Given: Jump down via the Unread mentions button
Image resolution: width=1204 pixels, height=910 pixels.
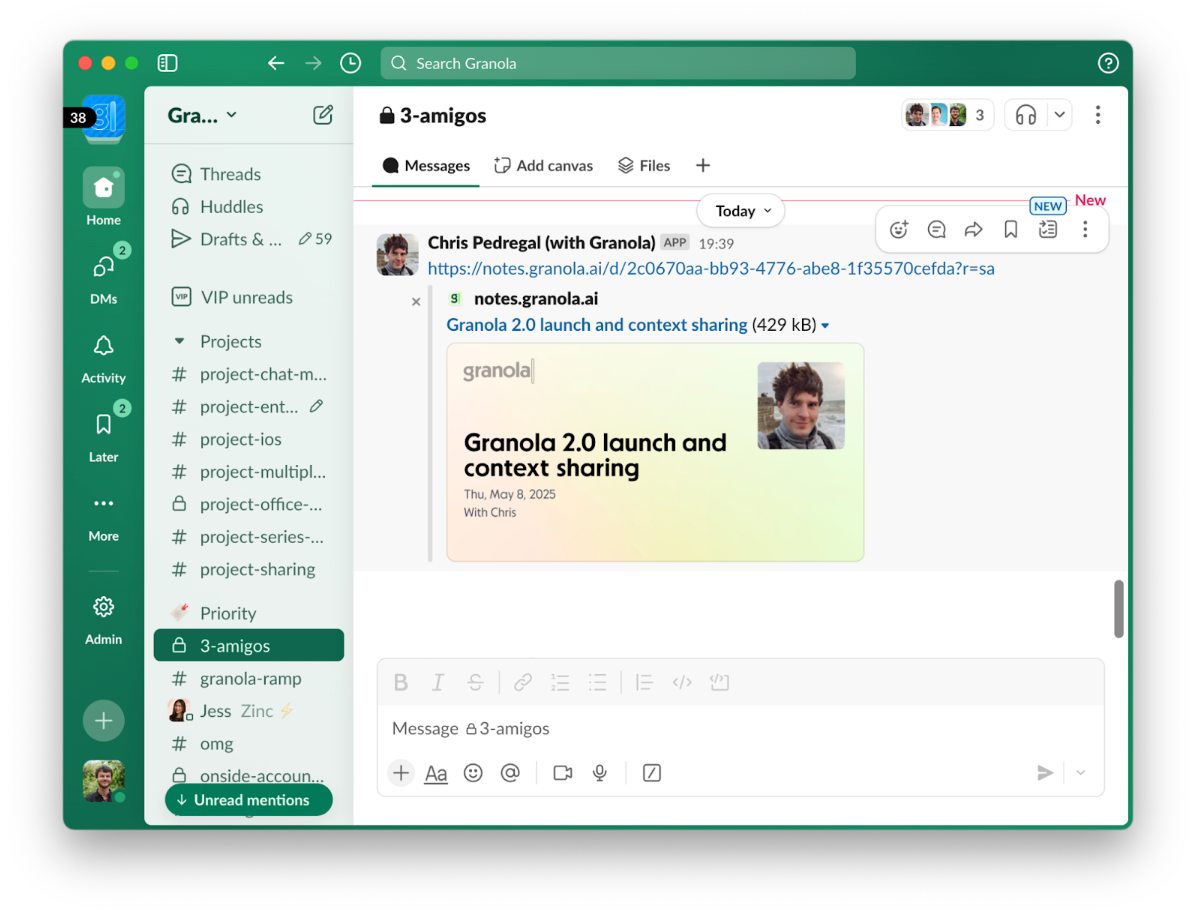Looking at the screenshot, I should tap(248, 799).
